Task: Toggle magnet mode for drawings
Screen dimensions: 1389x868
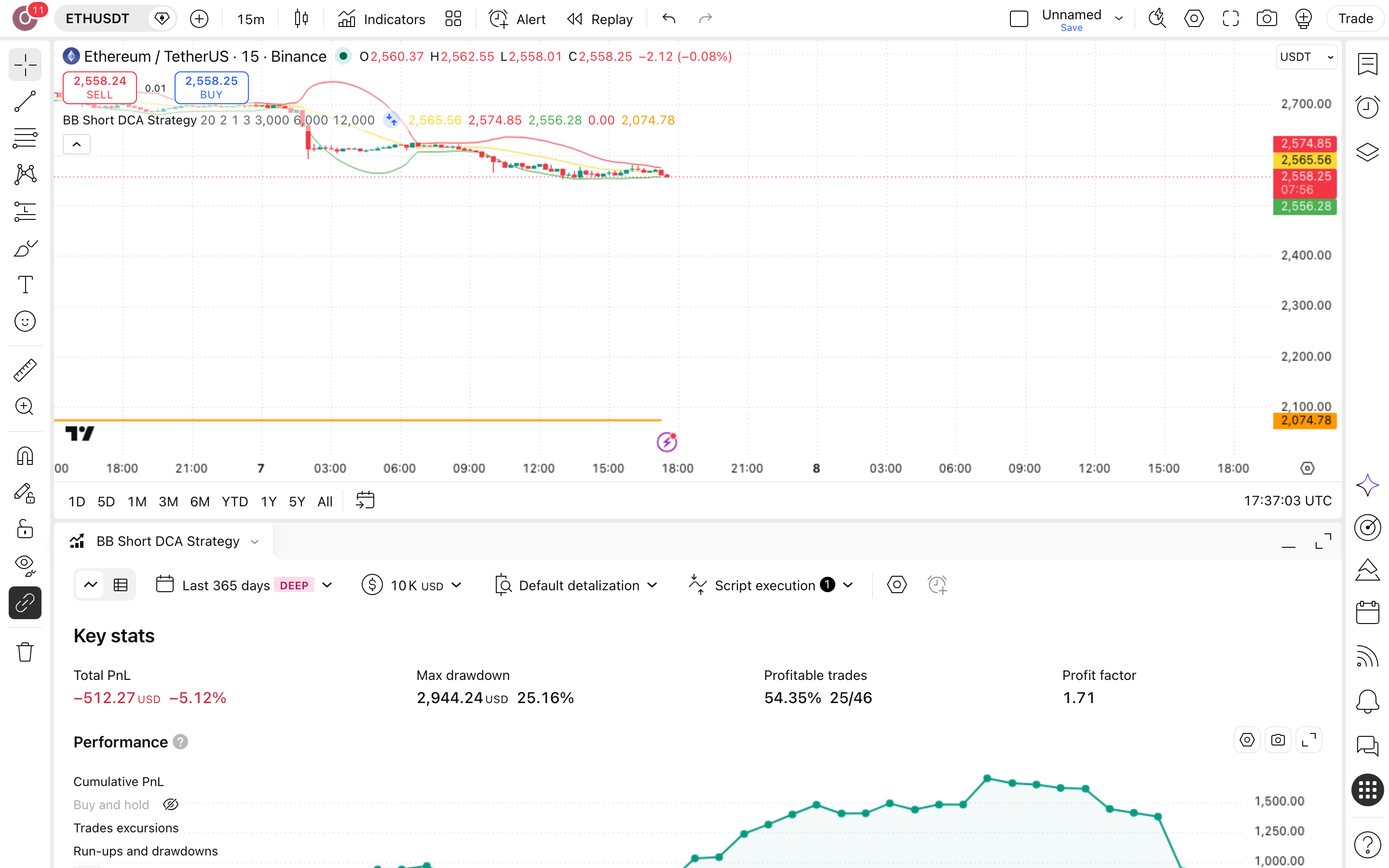Action: pos(25,456)
